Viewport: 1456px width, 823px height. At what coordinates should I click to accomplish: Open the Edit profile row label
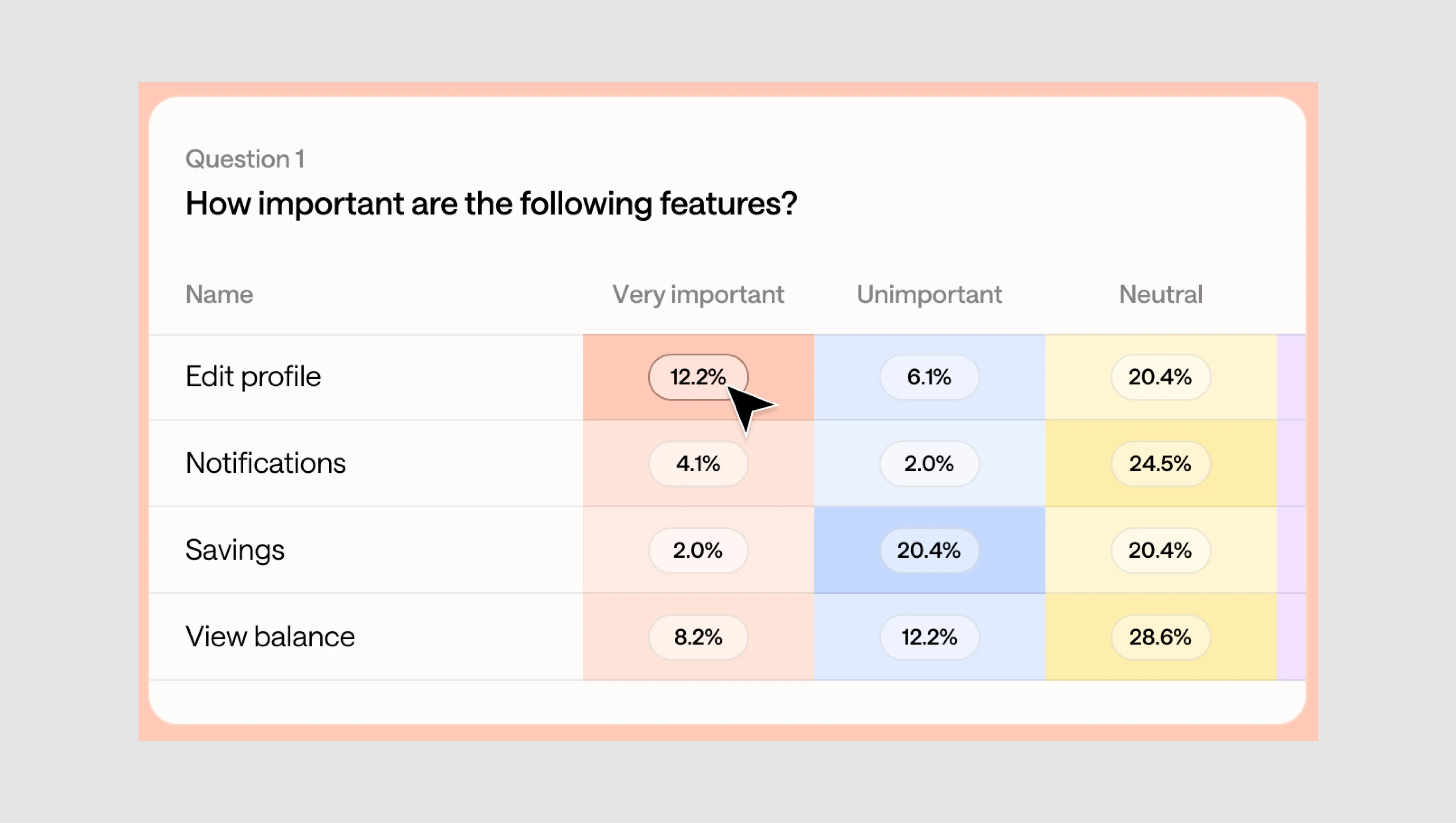[x=253, y=377]
